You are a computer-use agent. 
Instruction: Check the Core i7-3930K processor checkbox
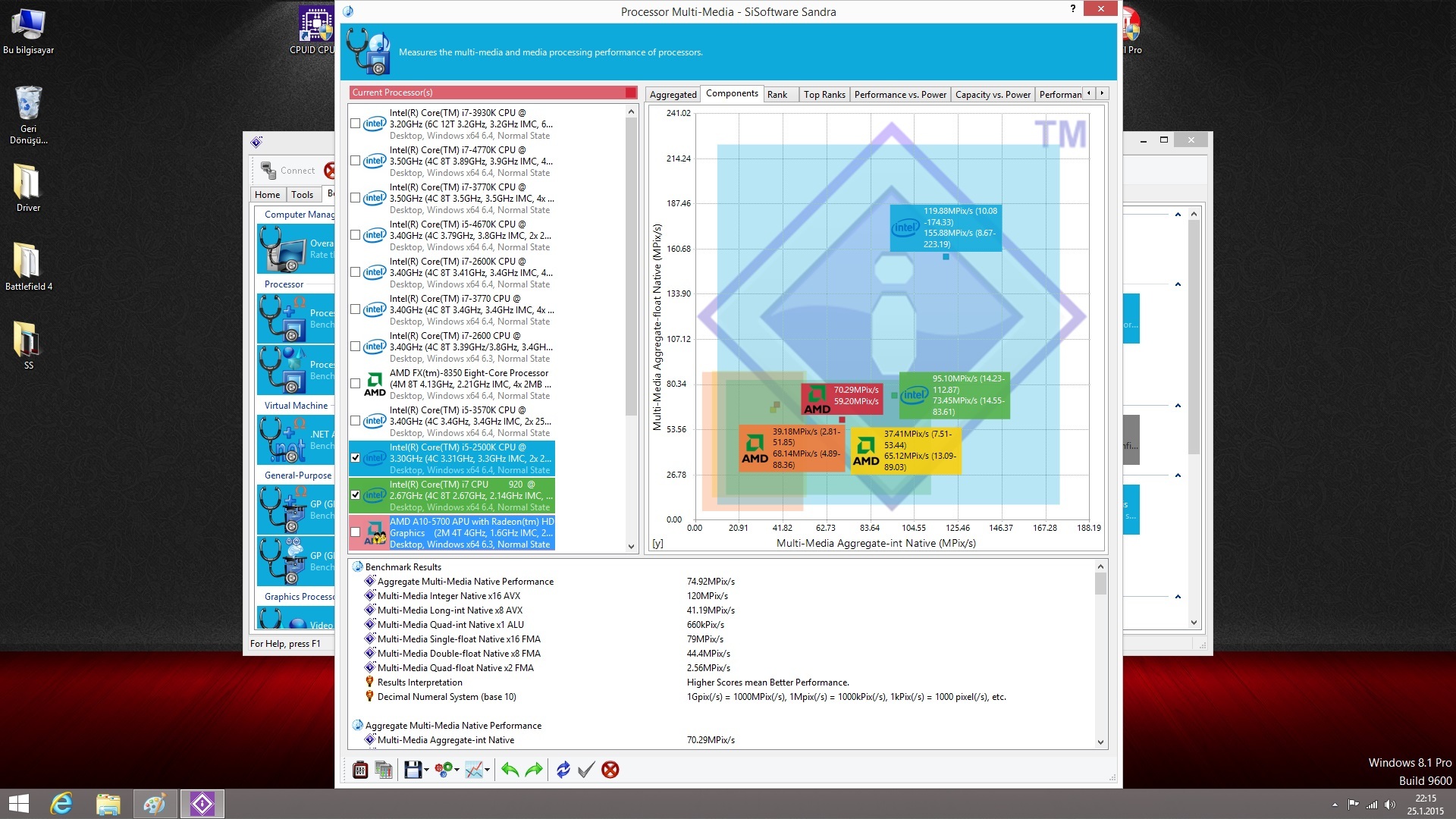click(x=355, y=123)
